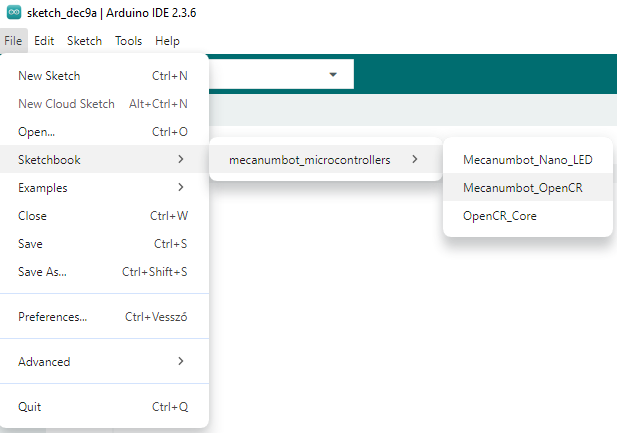Open the Edit menu
This screenshot has height=433, width=617.
tap(44, 41)
